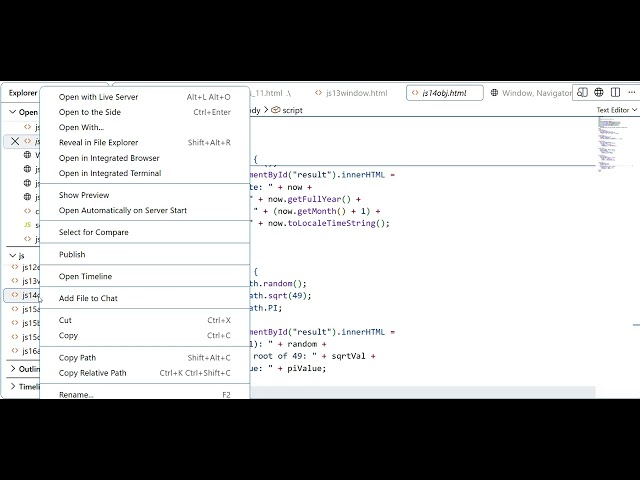The height and width of the screenshot is (480, 640).
Task: Click Open With... in context menu
Action: coord(145,127)
